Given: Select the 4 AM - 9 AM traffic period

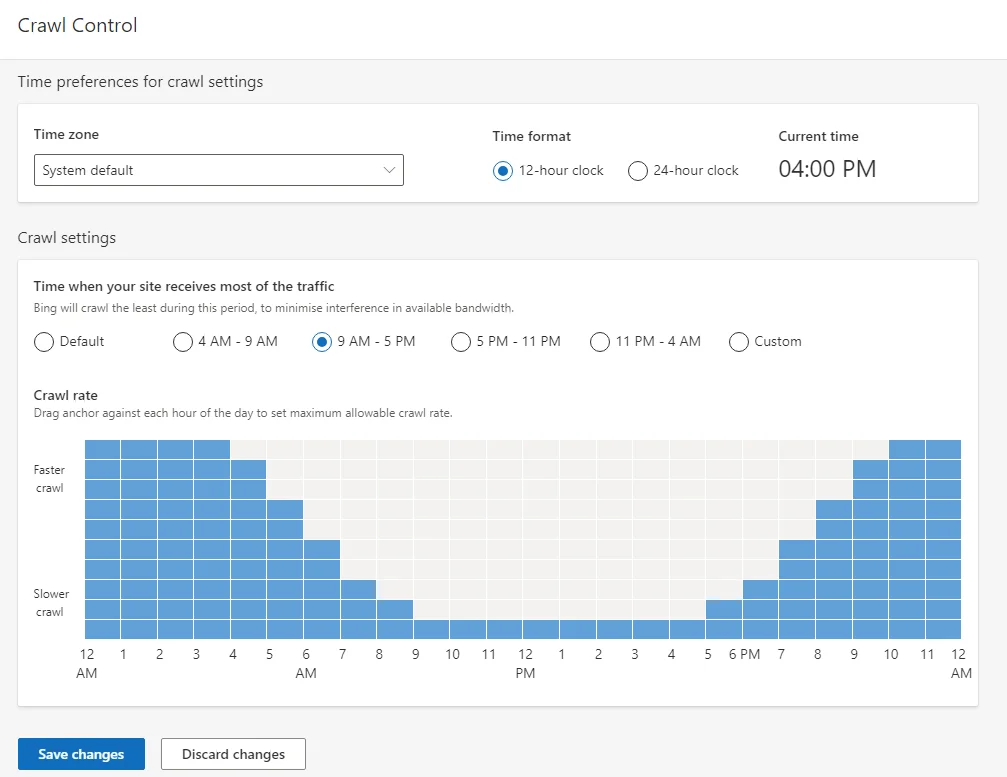Looking at the screenshot, I should 183,342.
